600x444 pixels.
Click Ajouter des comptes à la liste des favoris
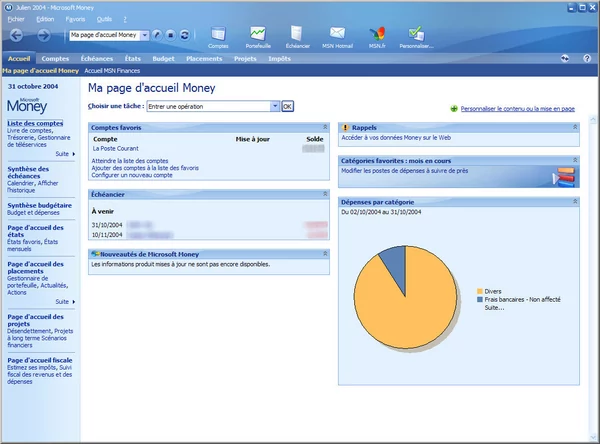(145, 168)
